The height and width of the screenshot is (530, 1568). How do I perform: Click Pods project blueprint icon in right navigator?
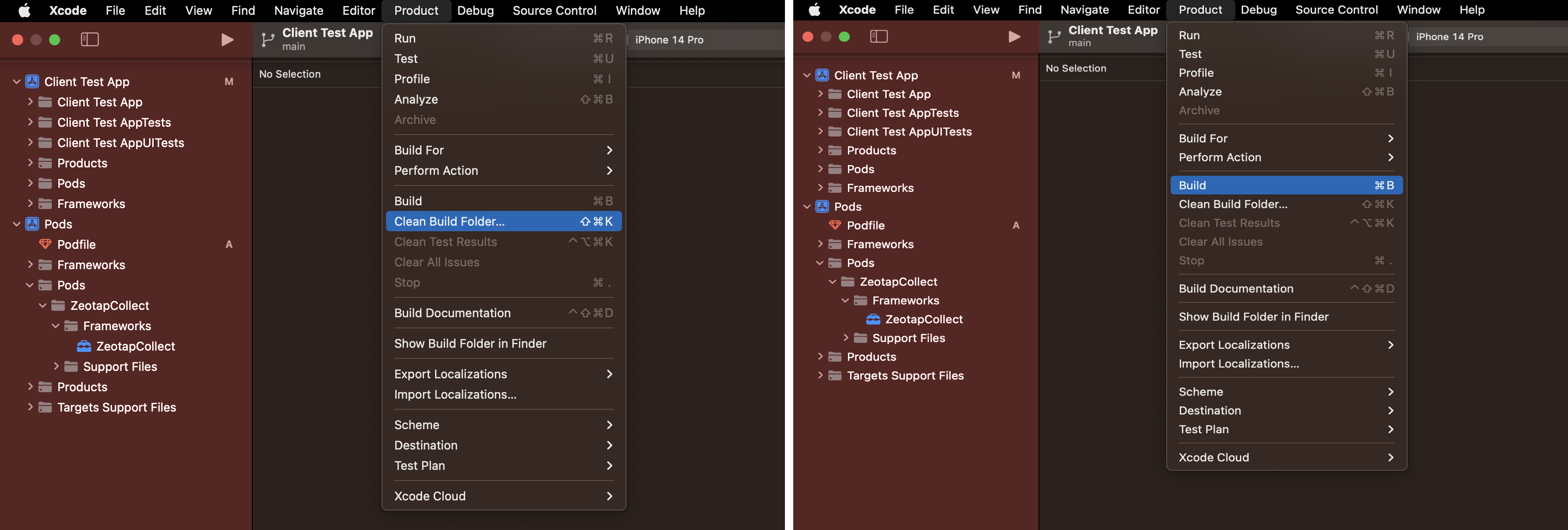822,206
